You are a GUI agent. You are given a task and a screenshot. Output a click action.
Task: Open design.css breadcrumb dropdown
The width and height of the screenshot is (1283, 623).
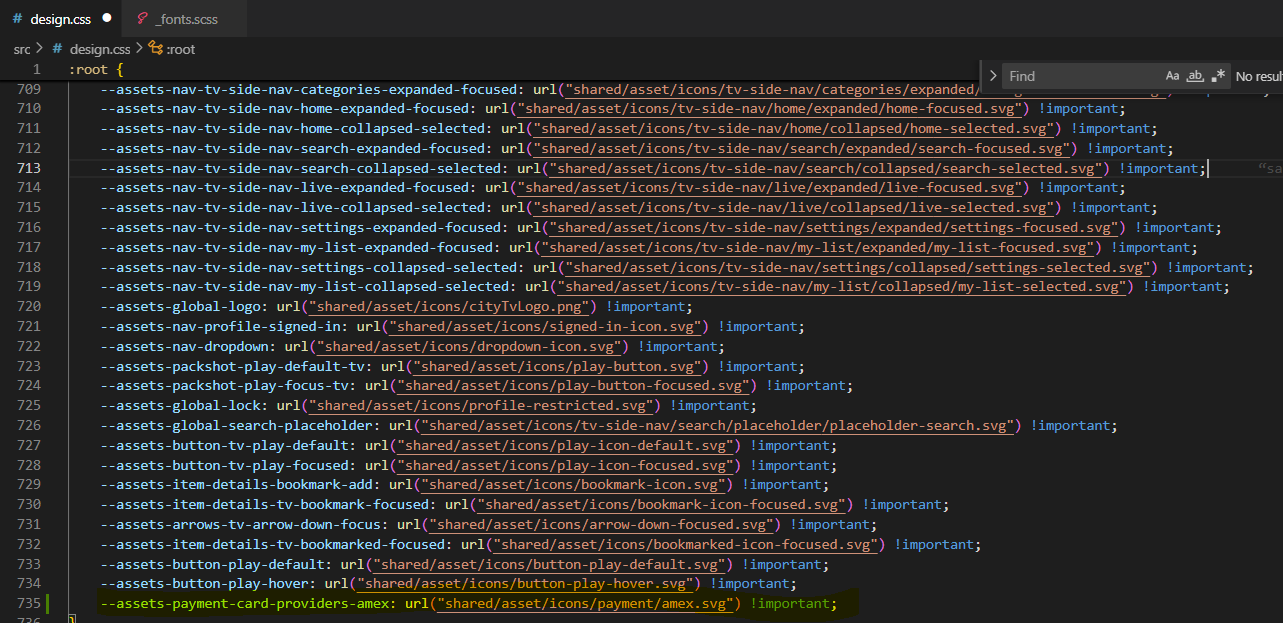coord(100,48)
